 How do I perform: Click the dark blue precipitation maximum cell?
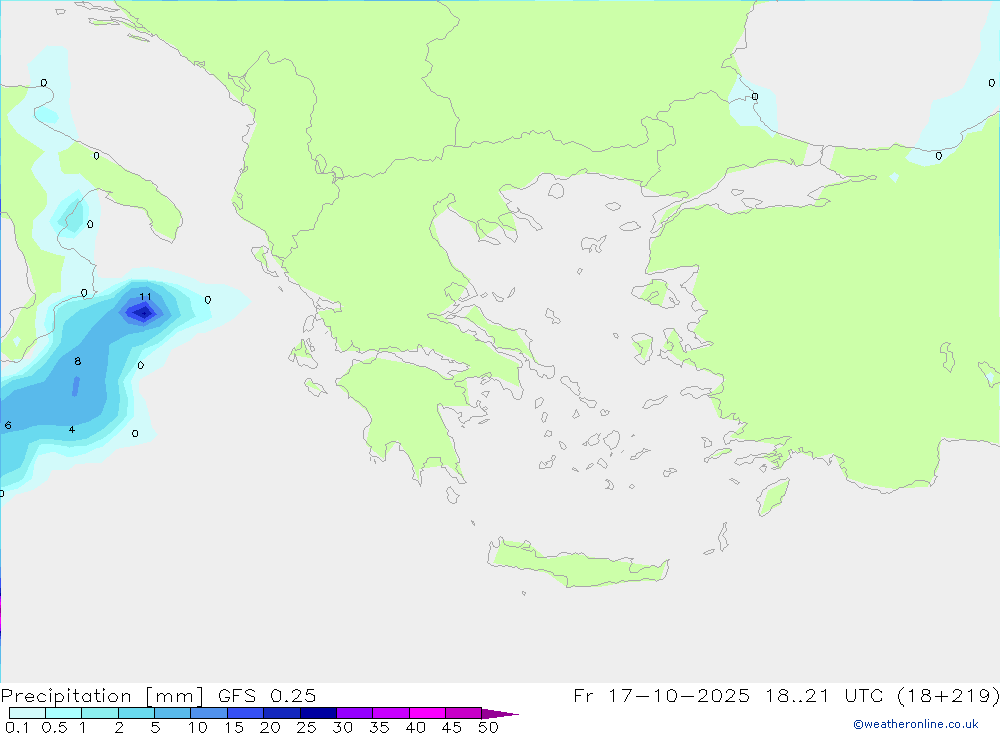145,313
